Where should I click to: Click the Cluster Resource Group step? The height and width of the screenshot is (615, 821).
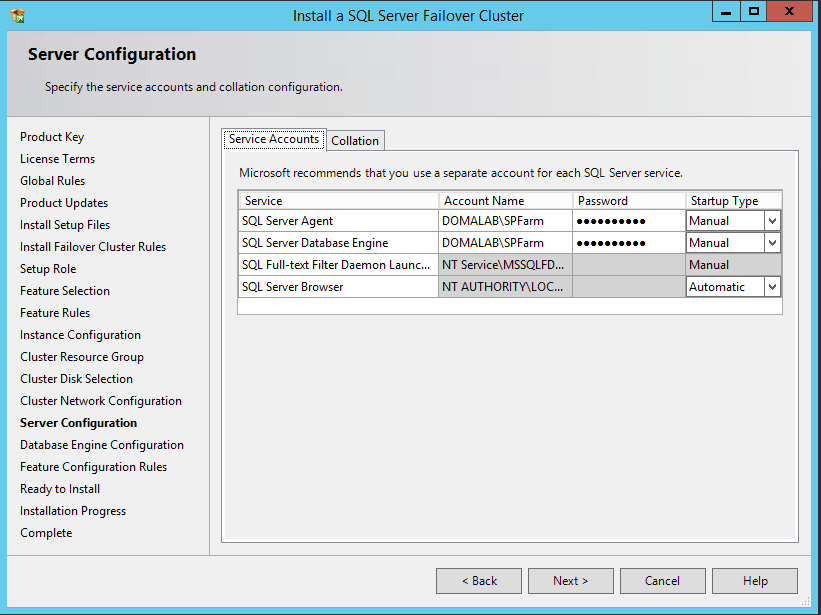82,357
